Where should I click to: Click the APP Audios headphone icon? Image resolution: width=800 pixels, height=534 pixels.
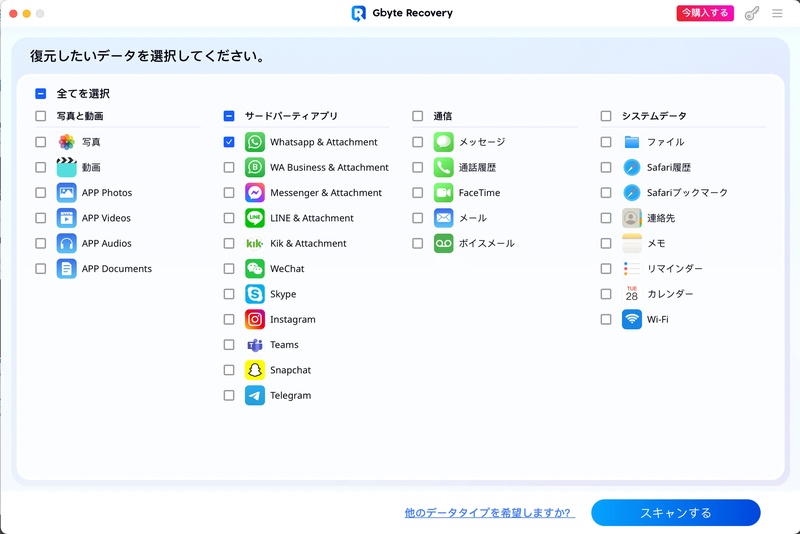click(x=66, y=243)
